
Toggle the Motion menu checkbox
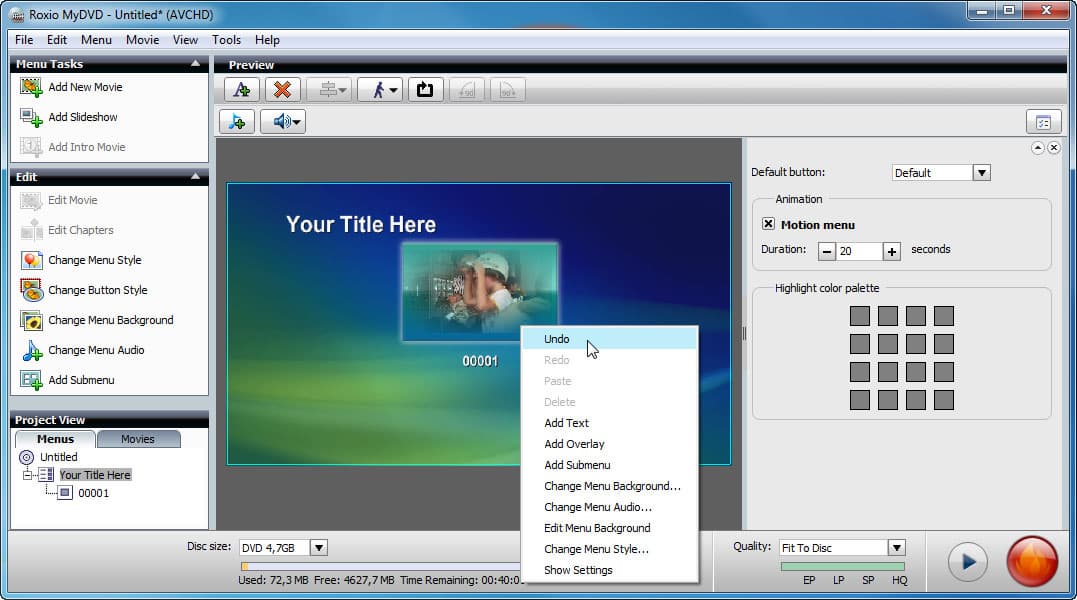coord(768,224)
